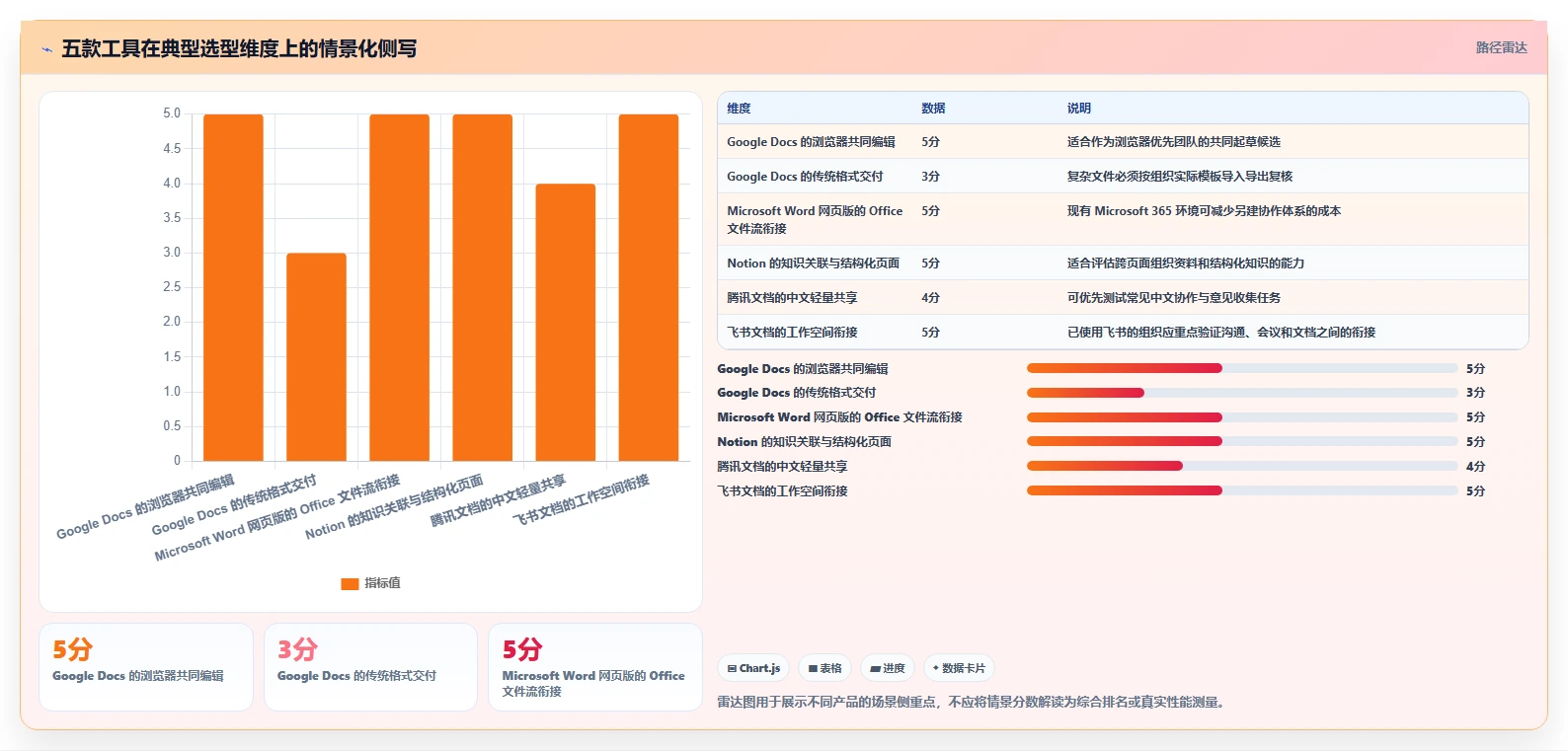Click description 适合评估跨页面组织资料和结构化知识的能力
This screenshot has width=1568, height=751.
[1185, 263]
